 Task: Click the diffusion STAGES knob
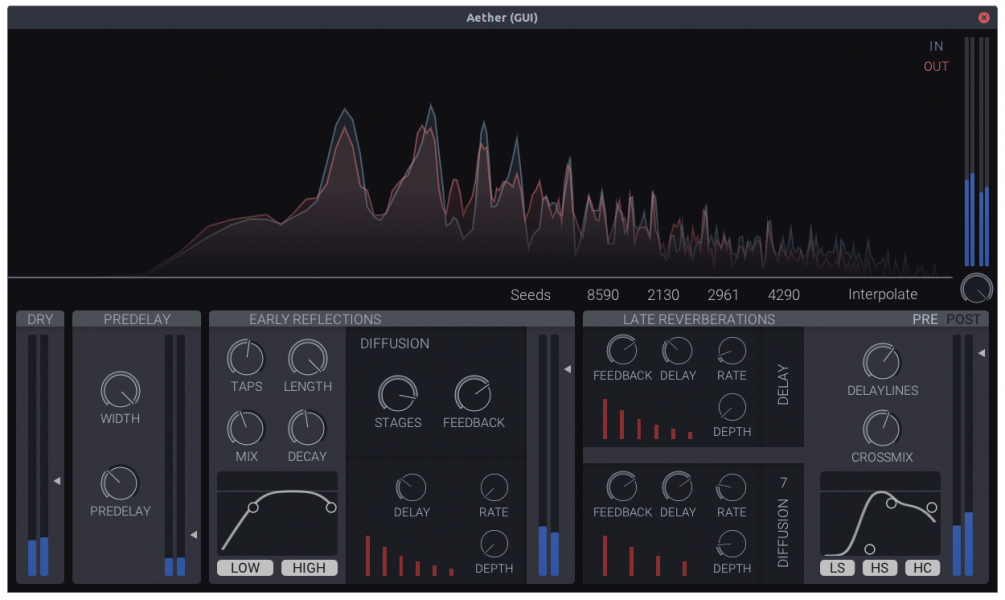(398, 394)
